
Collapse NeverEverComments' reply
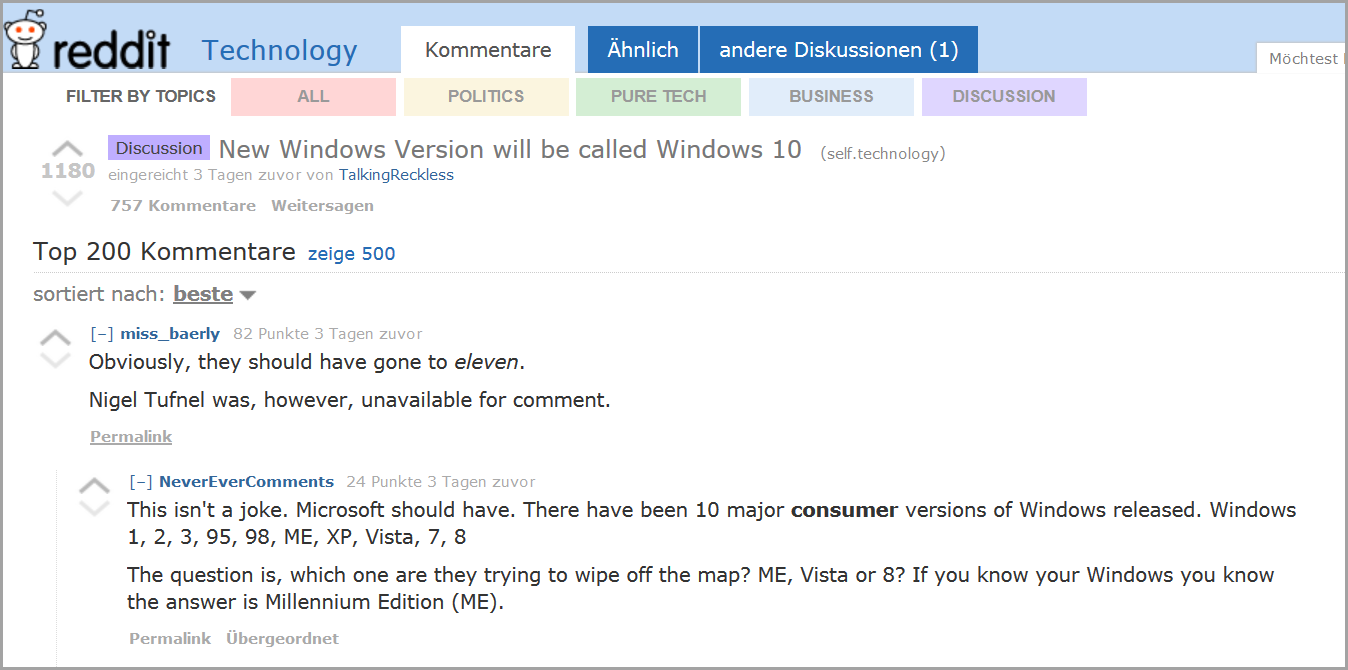141,482
